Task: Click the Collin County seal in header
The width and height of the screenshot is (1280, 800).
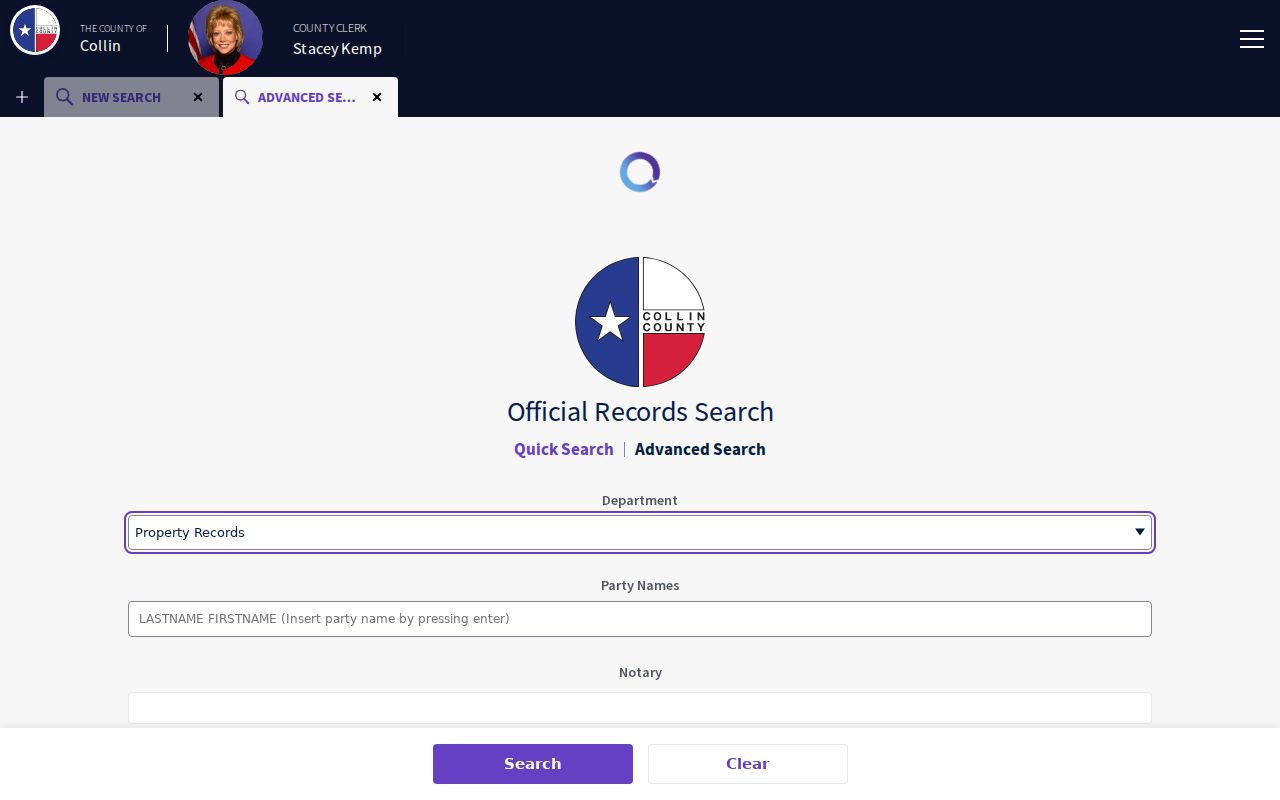Action: 35,30
